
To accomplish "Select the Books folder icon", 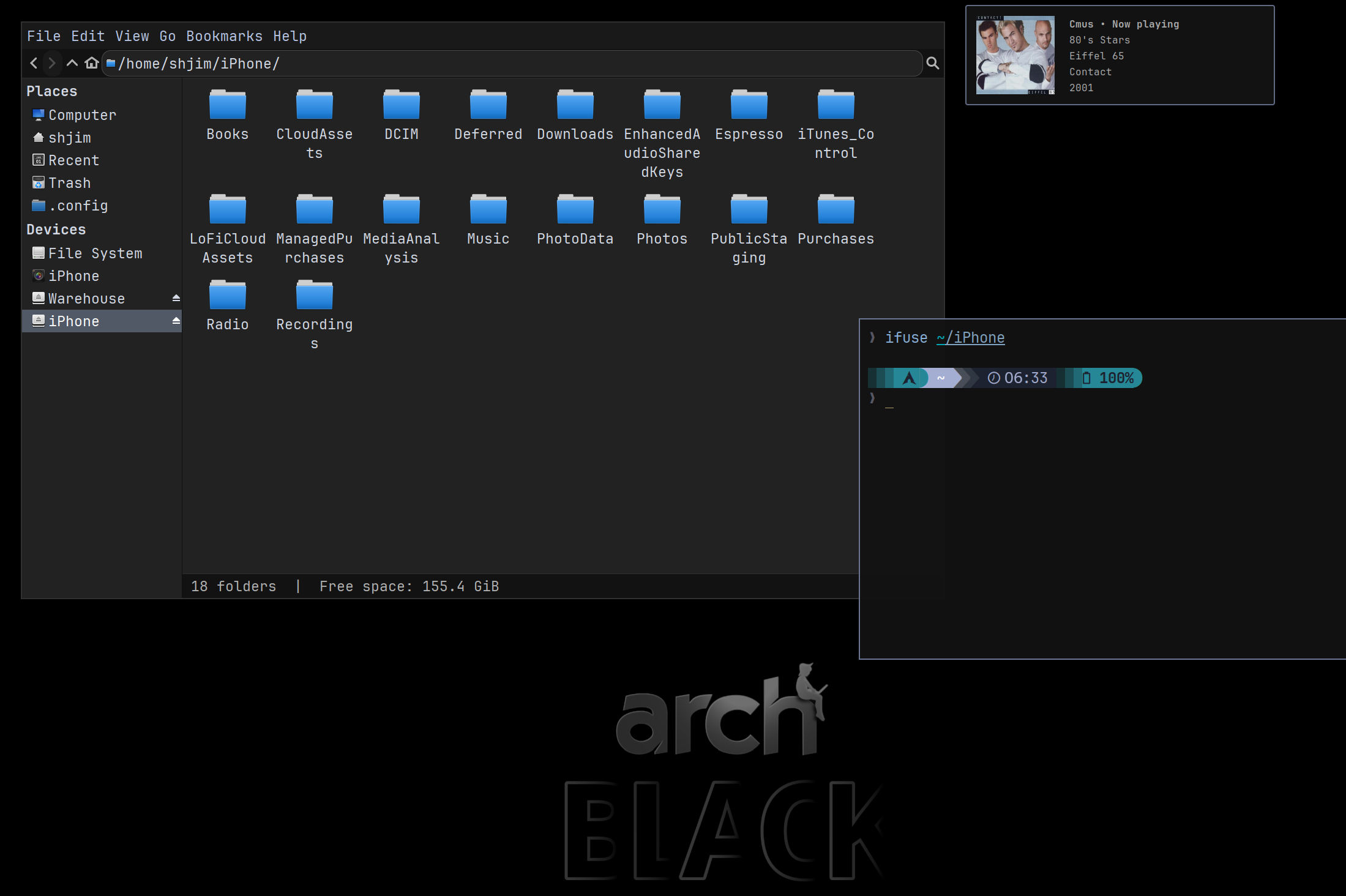I will (227, 104).
